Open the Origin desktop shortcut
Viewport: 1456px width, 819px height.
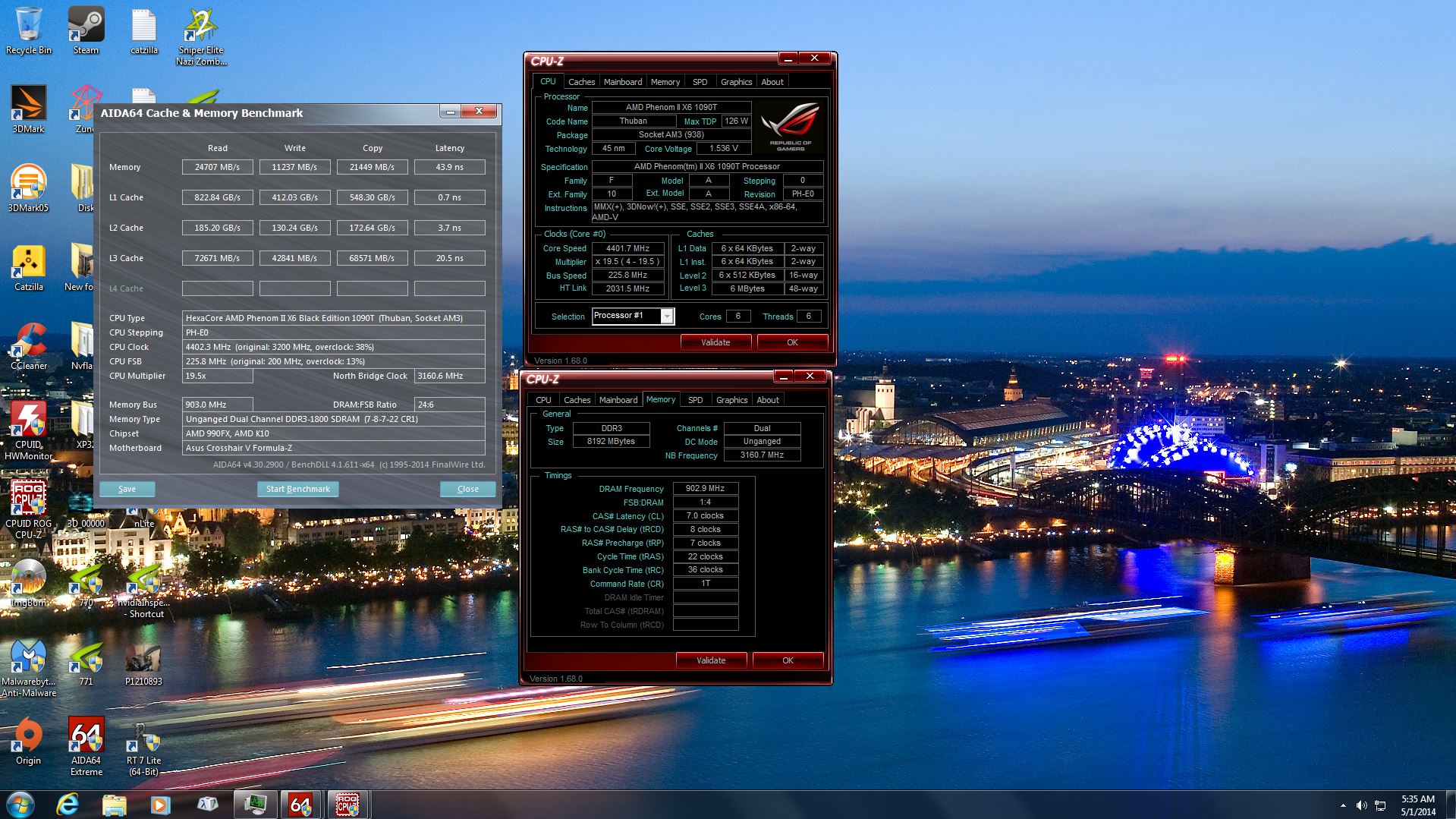coord(29,742)
